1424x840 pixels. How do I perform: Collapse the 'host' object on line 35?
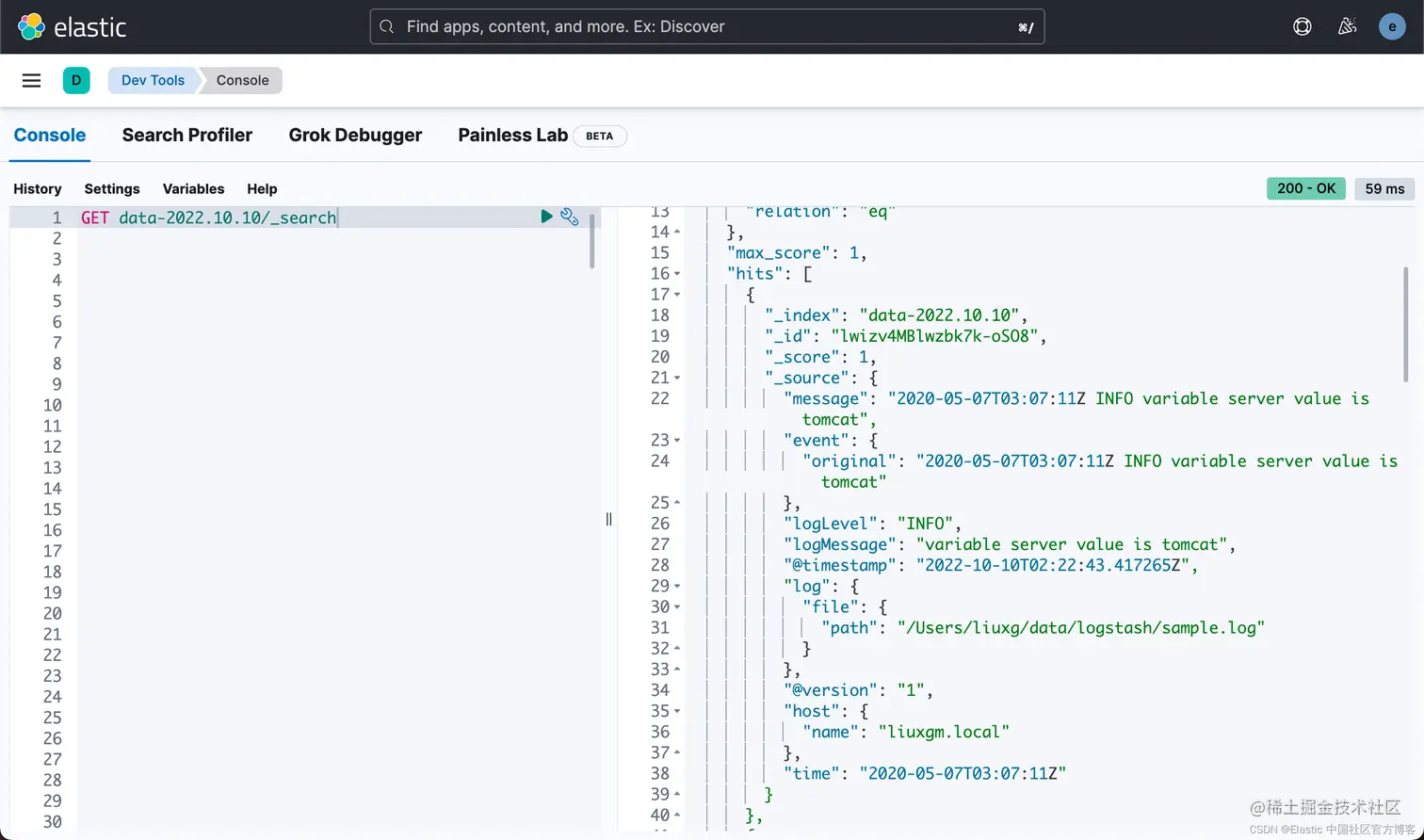coord(675,710)
